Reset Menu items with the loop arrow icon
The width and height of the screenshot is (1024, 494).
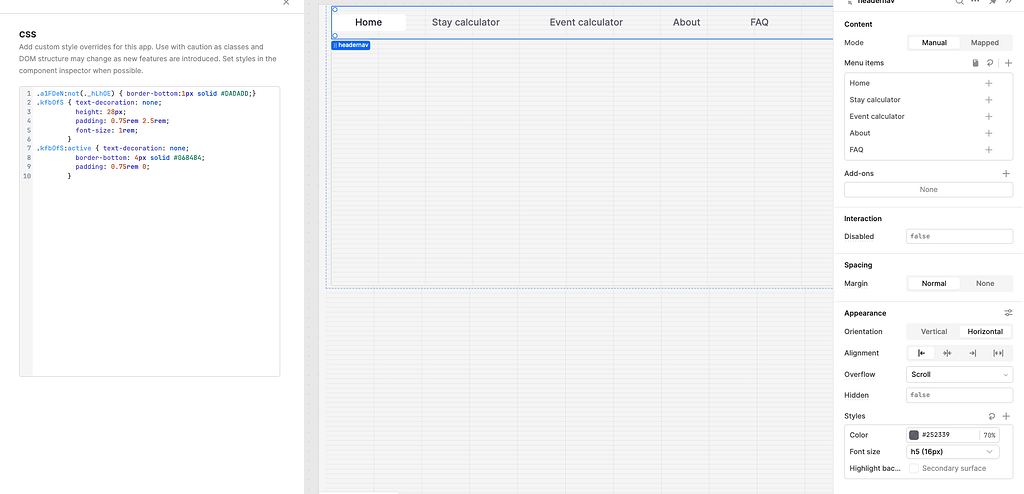tap(990, 63)
